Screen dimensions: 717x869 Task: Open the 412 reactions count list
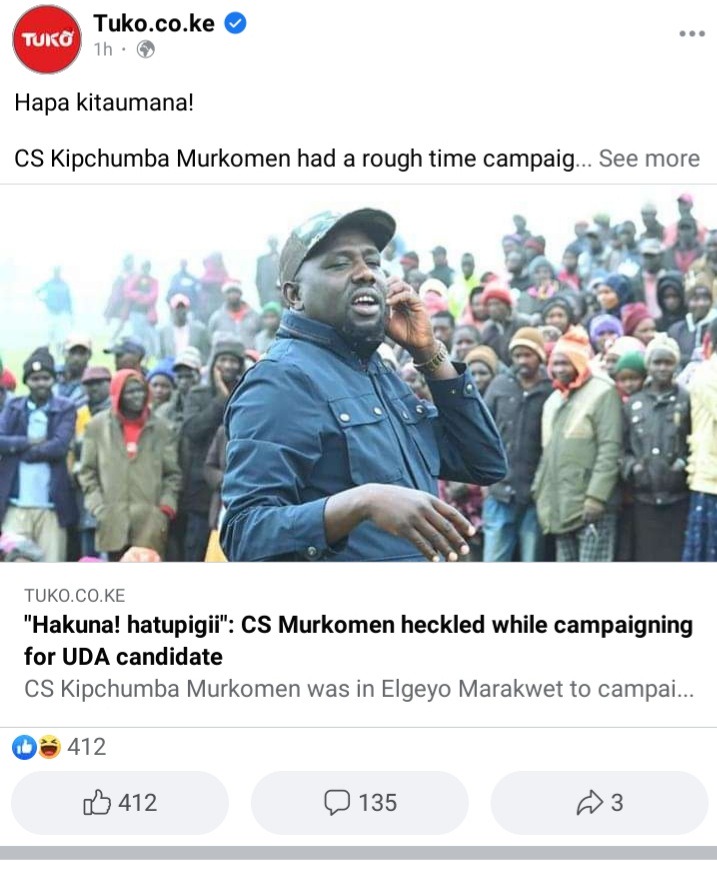click(86, 747)
